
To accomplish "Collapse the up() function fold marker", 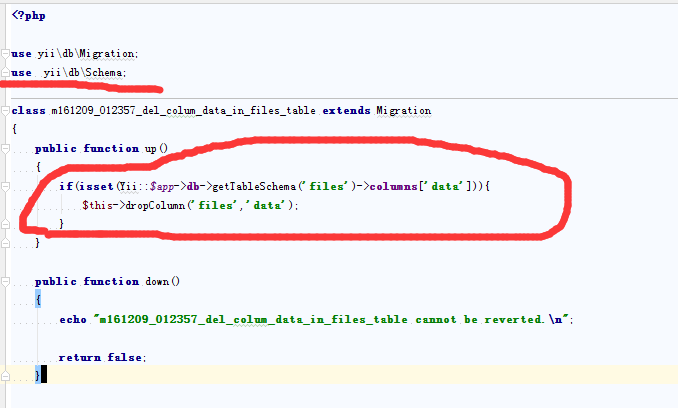I will click(x=5, y=149).
